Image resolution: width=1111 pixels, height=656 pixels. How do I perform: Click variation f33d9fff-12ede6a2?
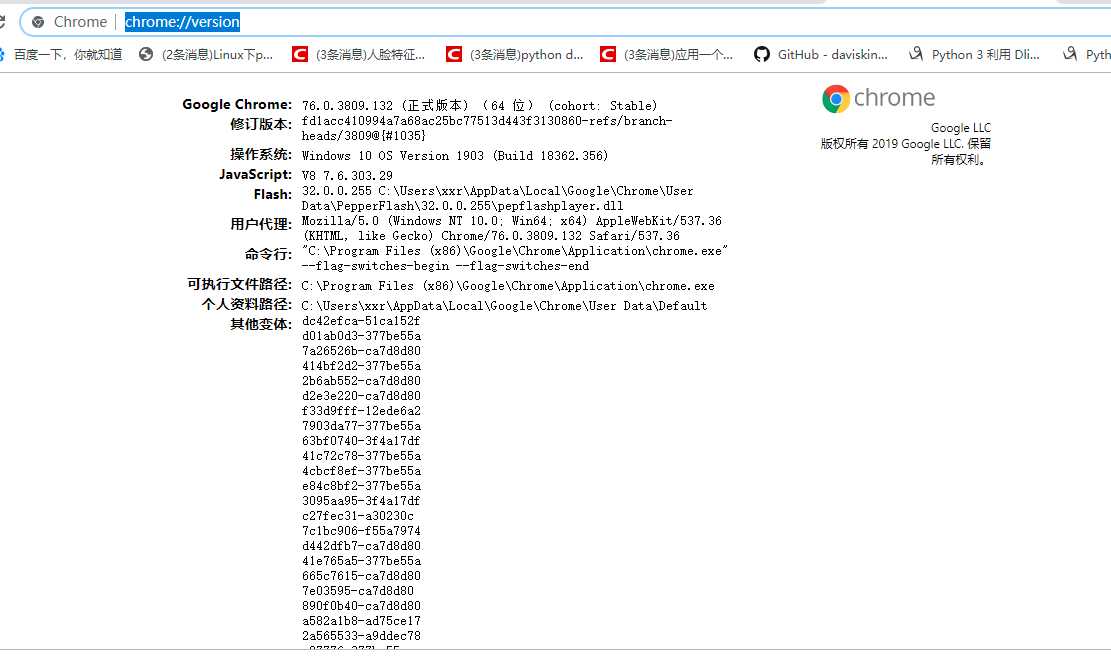[x=361, y=411]
